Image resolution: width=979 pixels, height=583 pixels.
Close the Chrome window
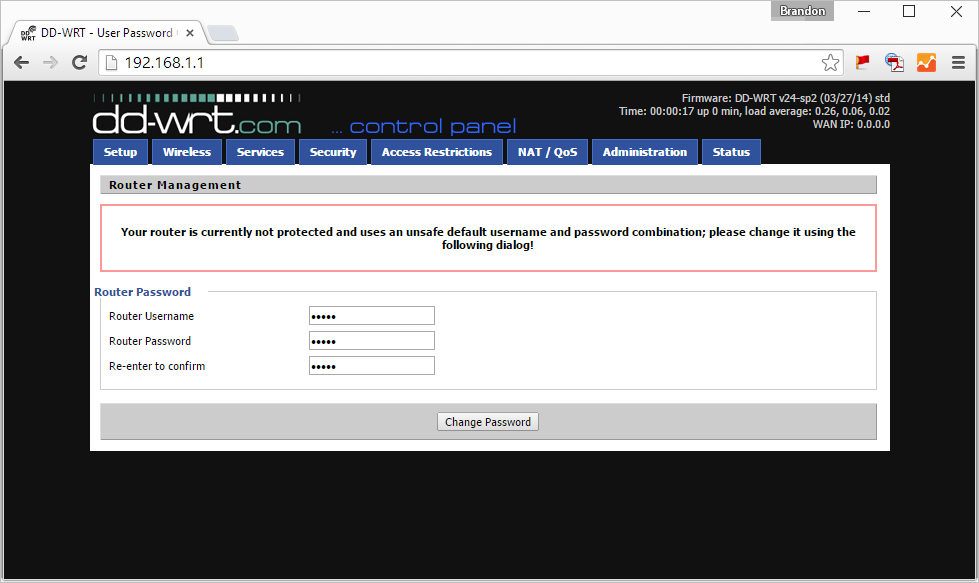click(956, 11)
